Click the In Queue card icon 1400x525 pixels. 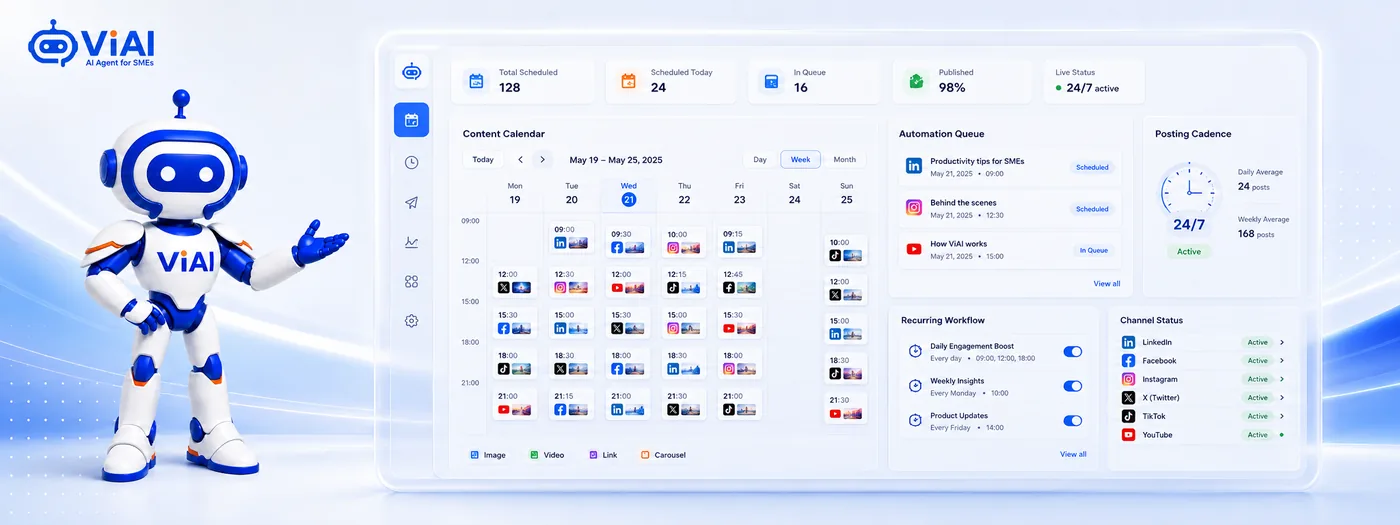[x=771, y=81]
